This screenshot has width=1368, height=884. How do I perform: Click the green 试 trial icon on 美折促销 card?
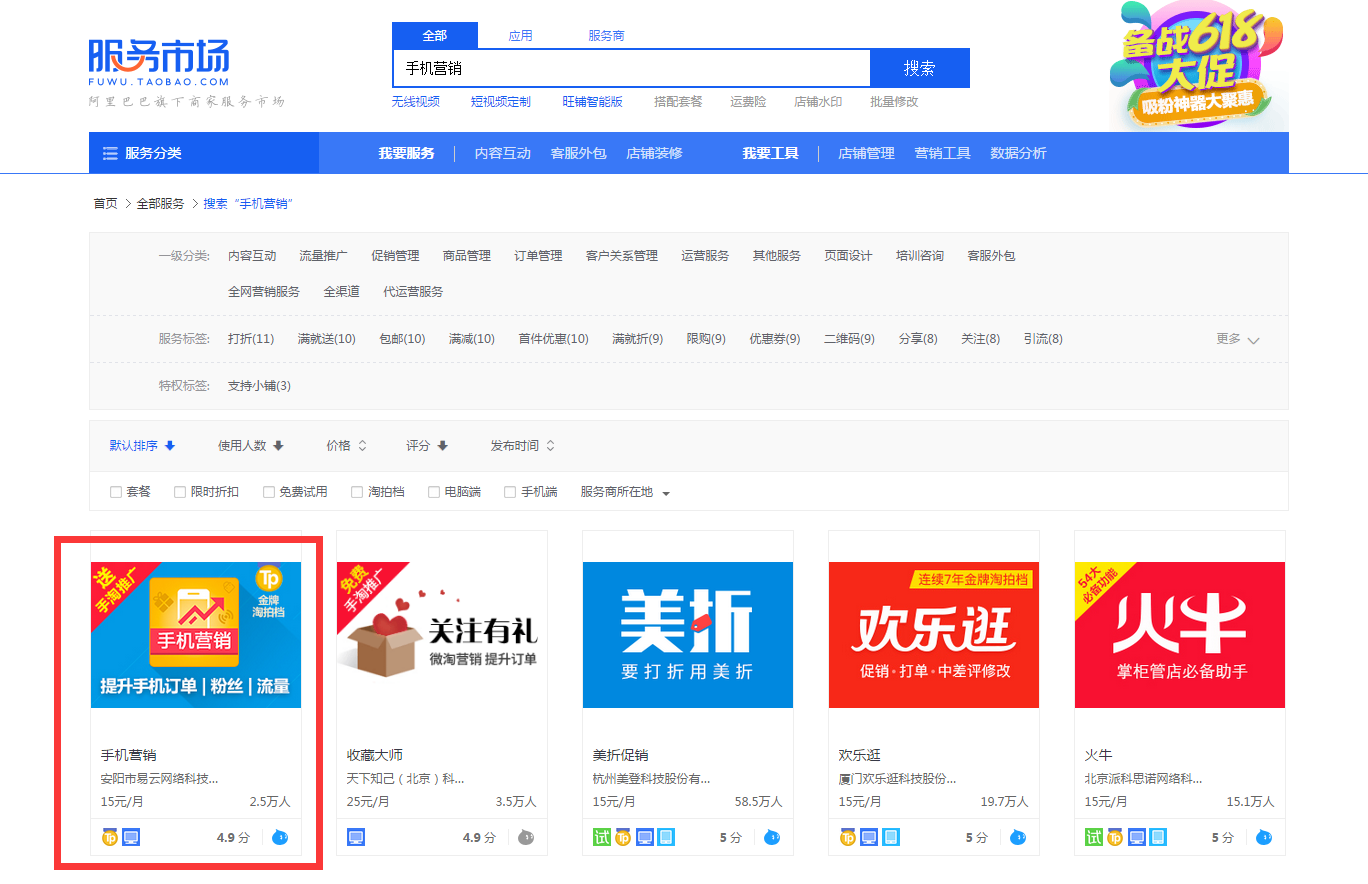click(602, 837)
